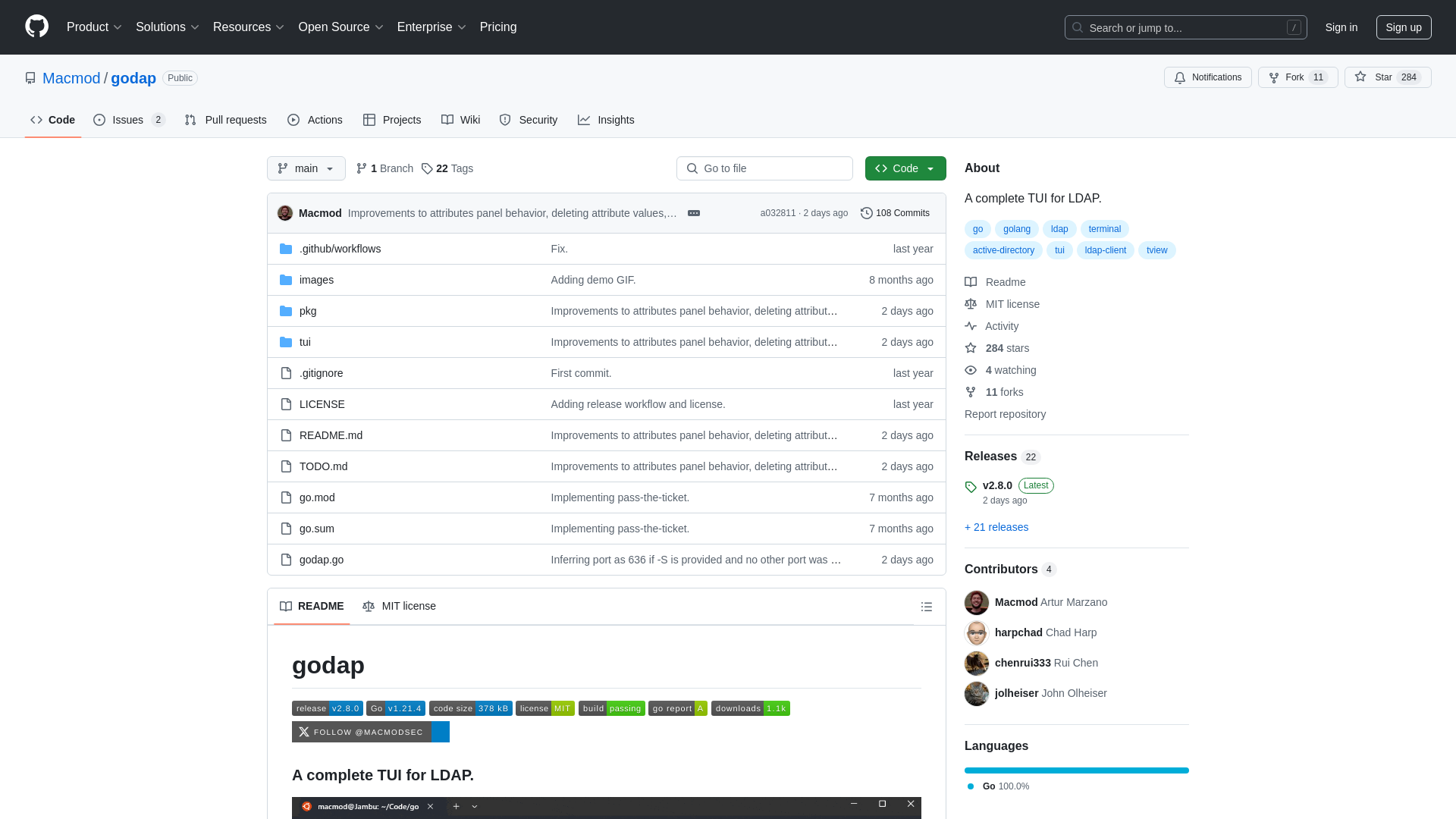Open the Macmod owner link

(x=71, y=78)
